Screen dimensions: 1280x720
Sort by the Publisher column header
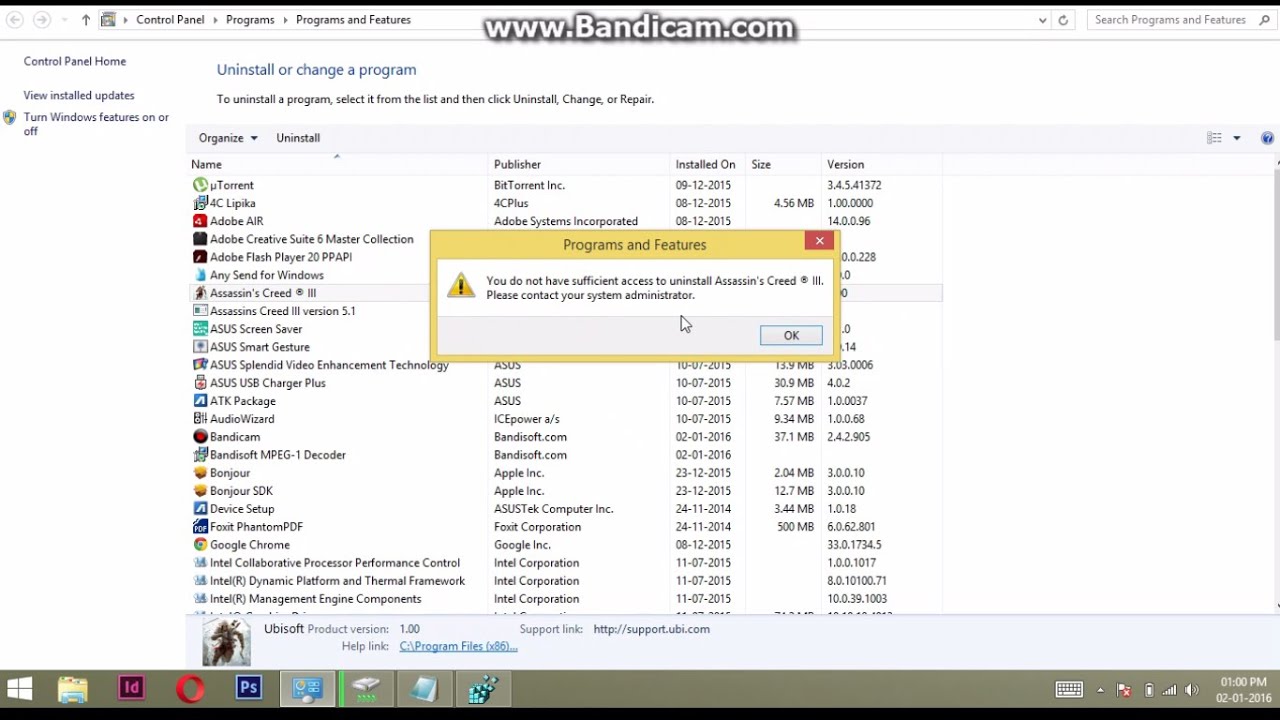(579, 164)
